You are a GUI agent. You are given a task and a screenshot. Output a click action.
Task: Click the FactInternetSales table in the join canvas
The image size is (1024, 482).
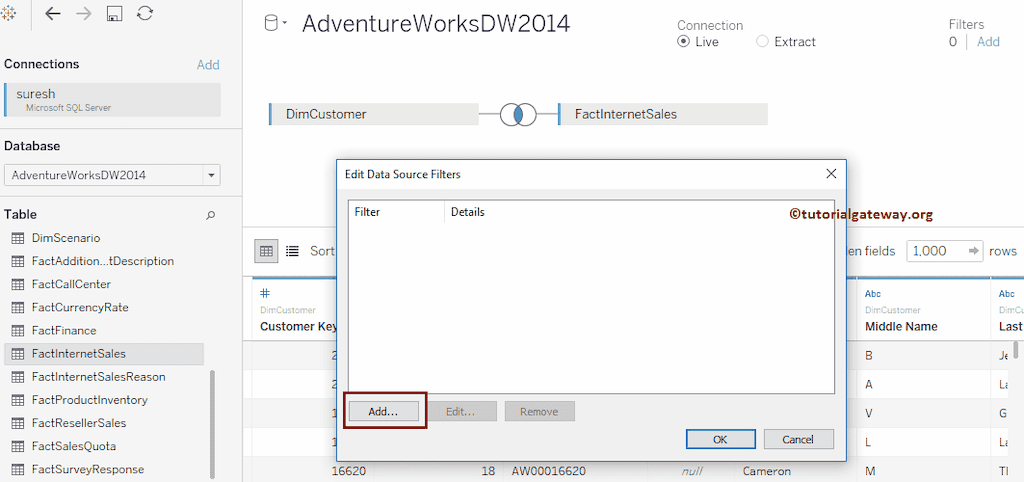(x=663, y=114)
